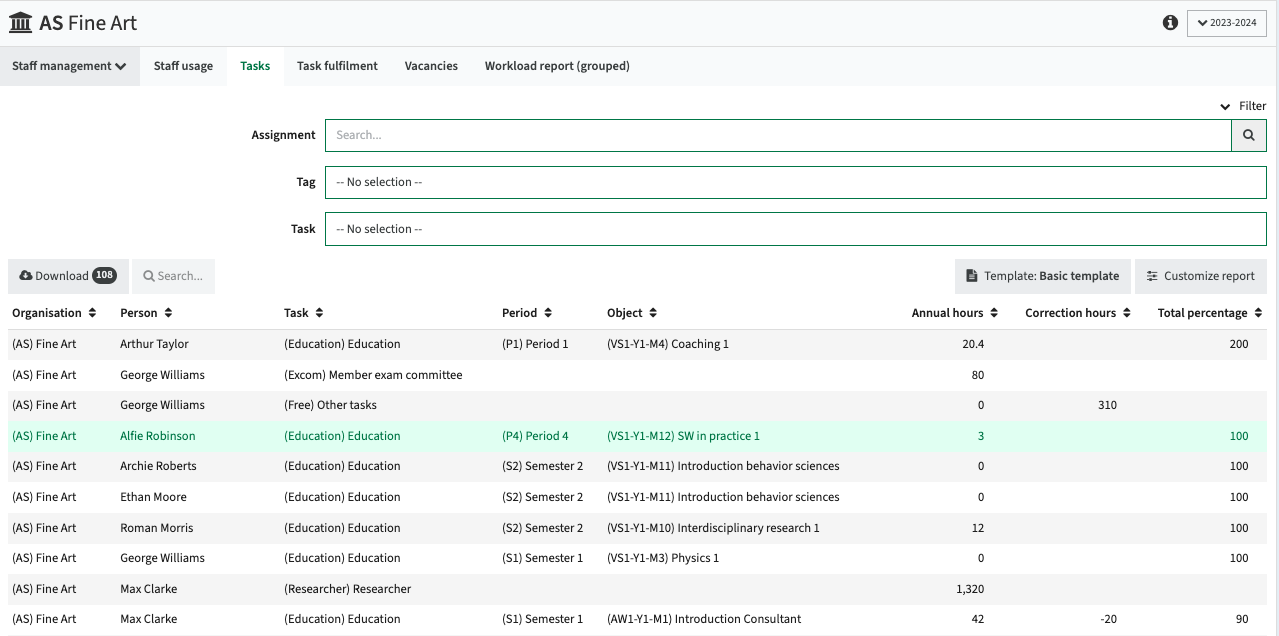Click (Free) Other tasks cell
Screen dimensions: 1279x636
coord(330,405)
